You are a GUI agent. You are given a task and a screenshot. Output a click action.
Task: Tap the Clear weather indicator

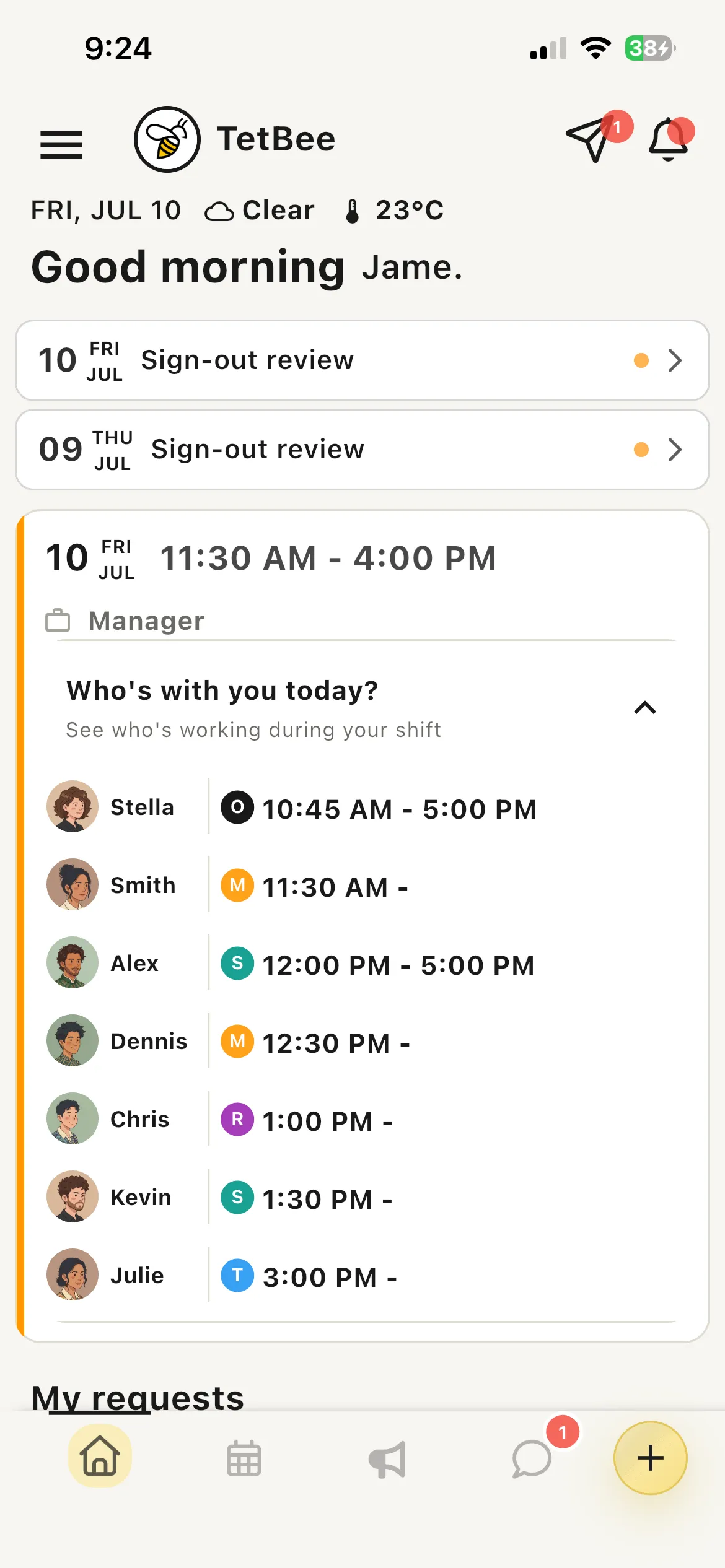pos(260,211)
